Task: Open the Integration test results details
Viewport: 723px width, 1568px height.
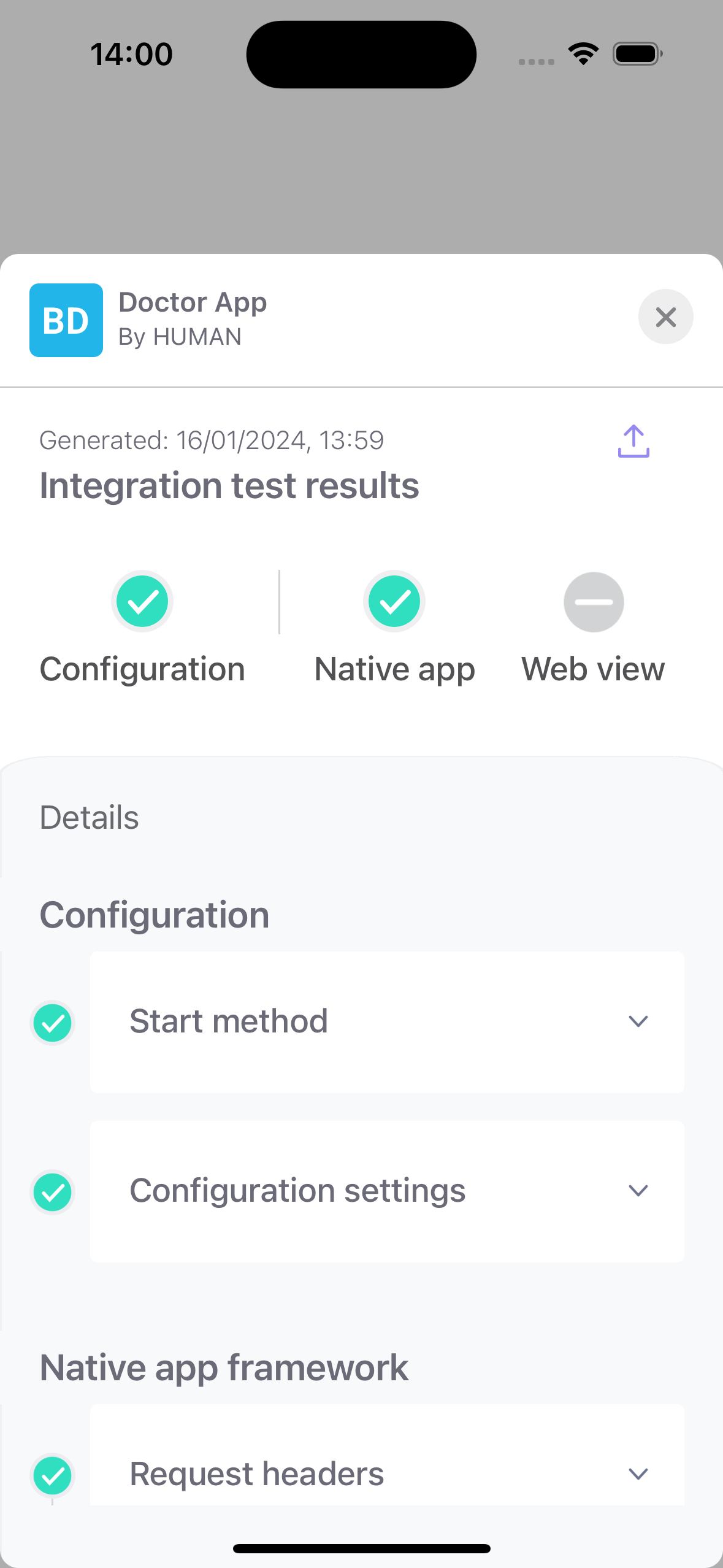Action: click(x=229, y=485)
